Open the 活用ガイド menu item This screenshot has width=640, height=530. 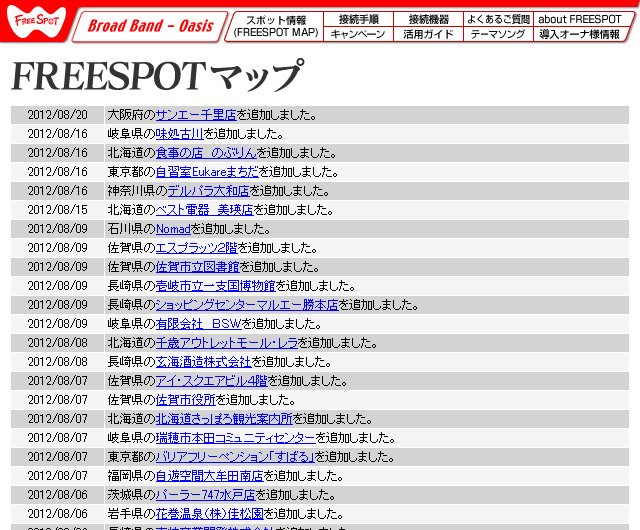(429, 34)
